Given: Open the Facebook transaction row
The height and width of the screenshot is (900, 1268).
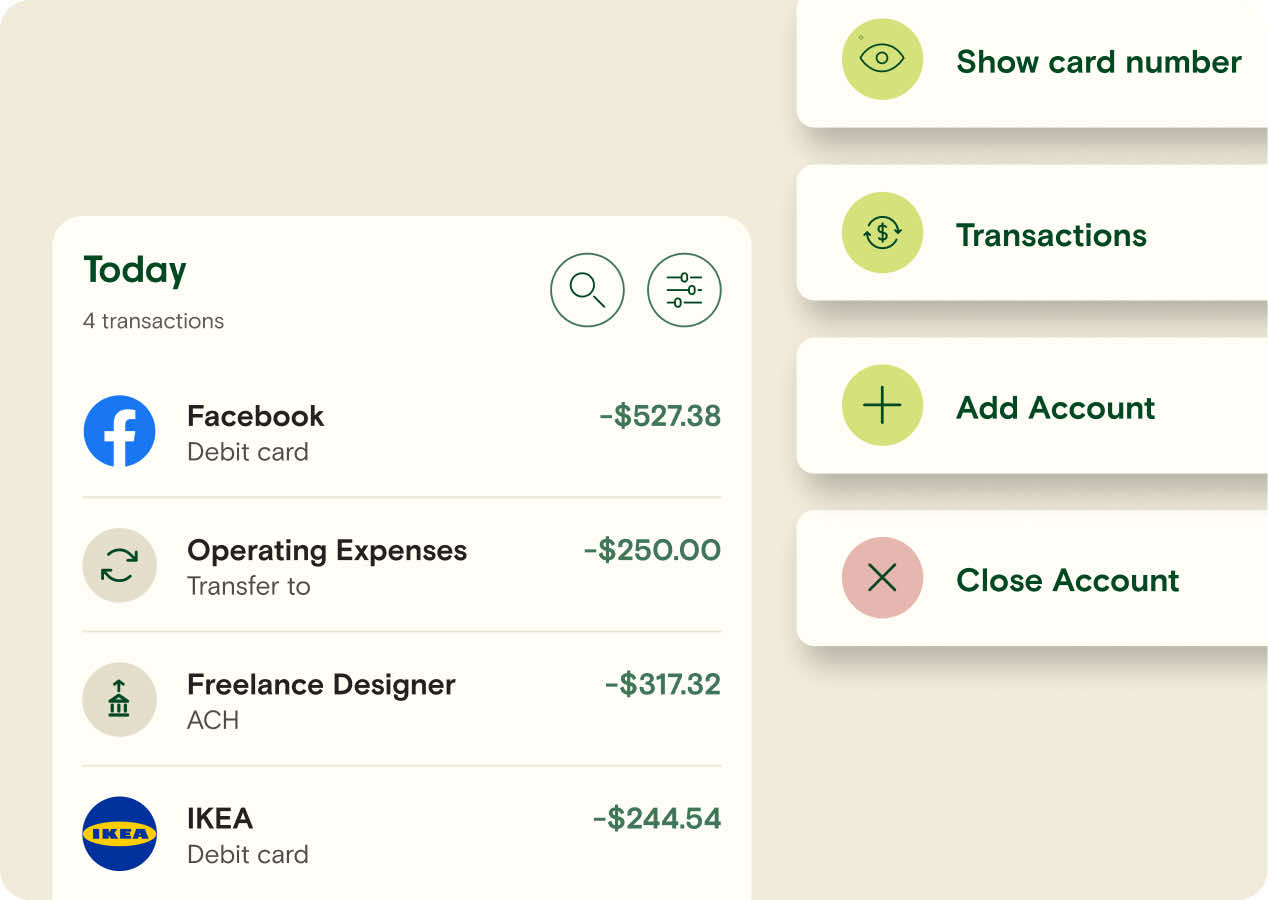Looking at the screenshot, I should tap(402, 432).
